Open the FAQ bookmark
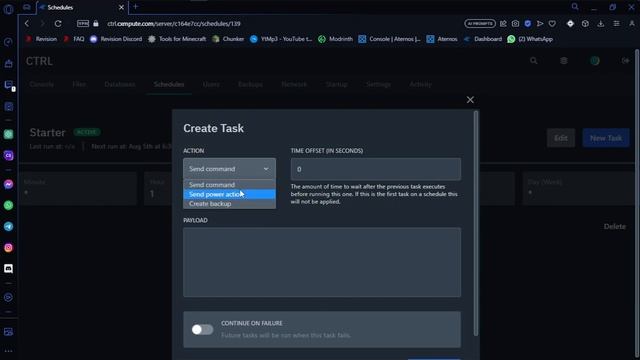Image resolution: width=640 pixels, height=360 pixels. pos(74,39)
